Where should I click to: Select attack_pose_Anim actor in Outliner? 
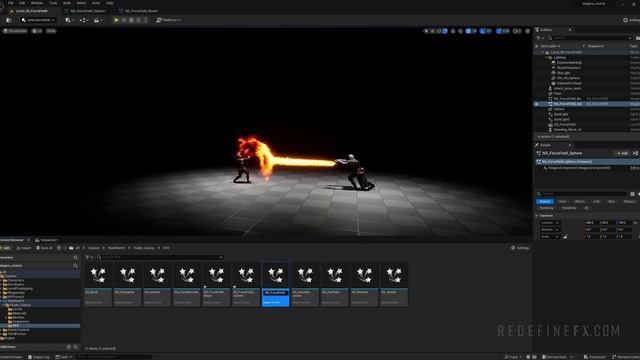(x=567, y=89)
